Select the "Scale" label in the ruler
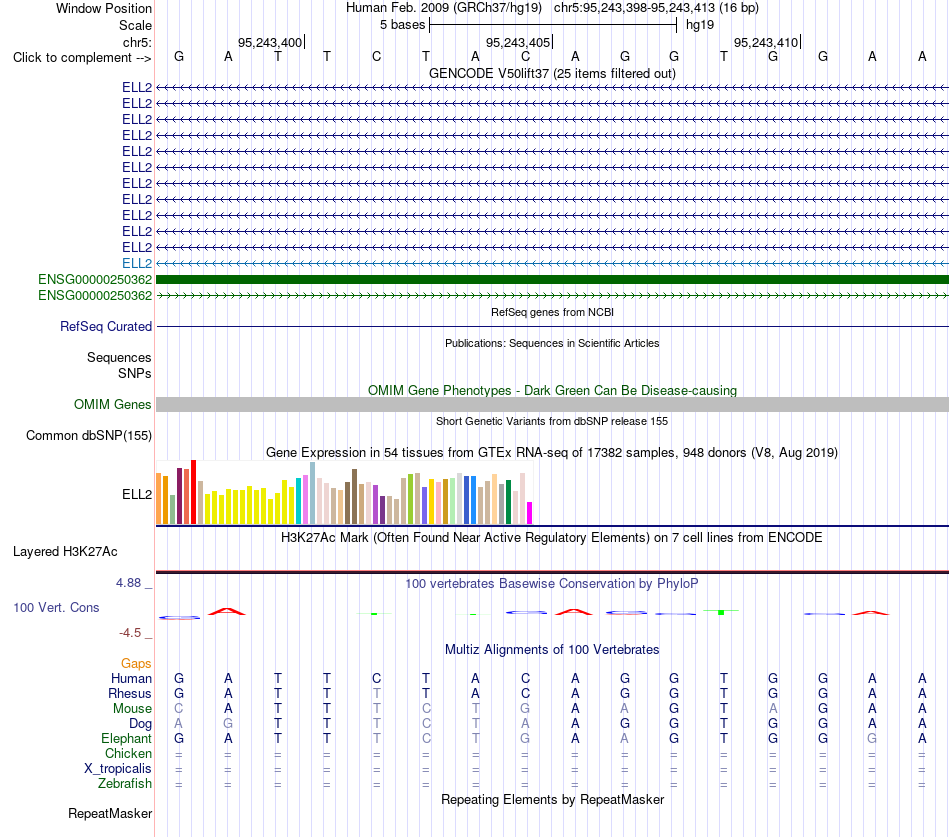 tap(135, 25)
